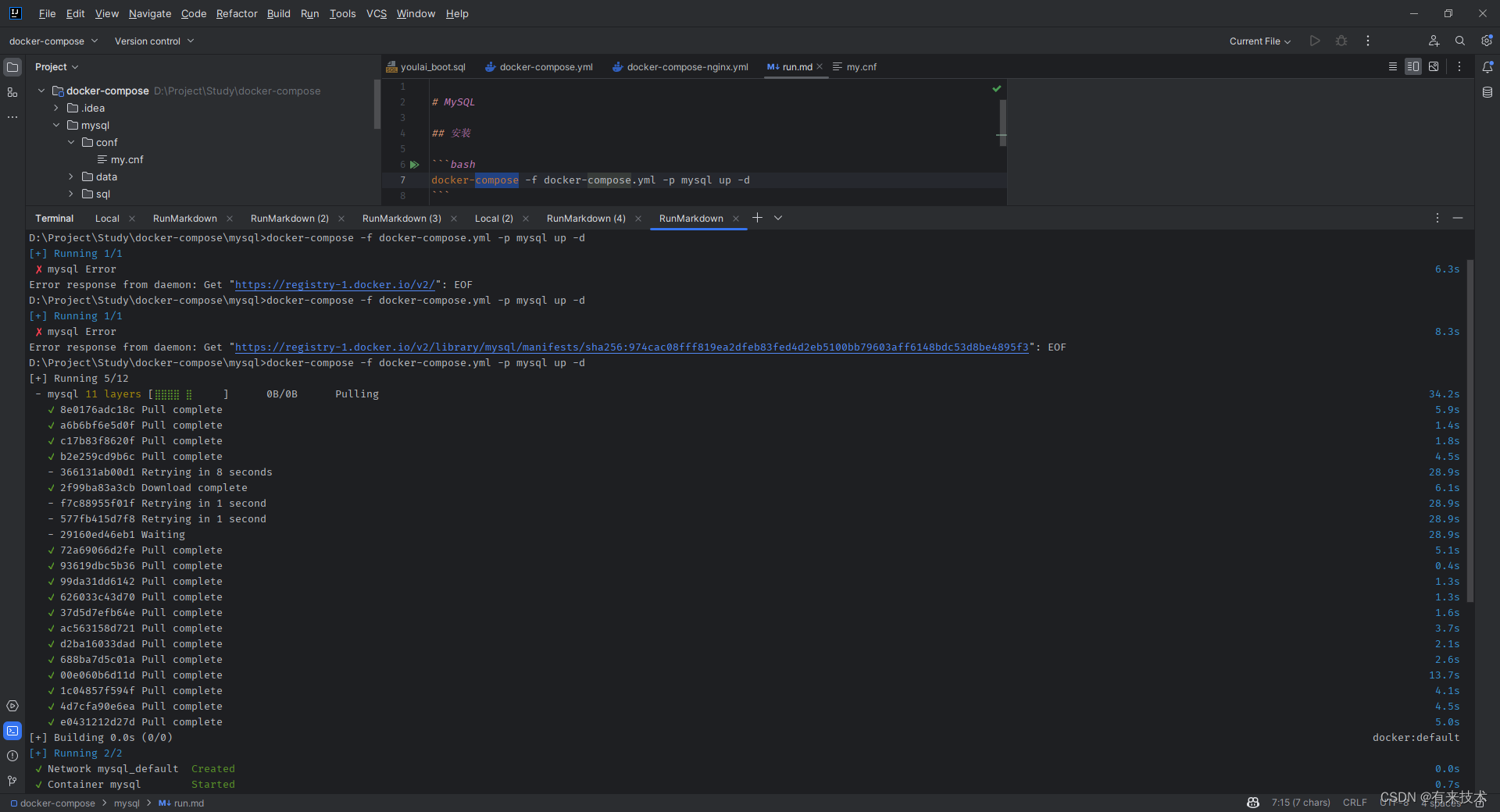Open the Project tool window icon
The image size is (1500, 812).
[12, 67]
